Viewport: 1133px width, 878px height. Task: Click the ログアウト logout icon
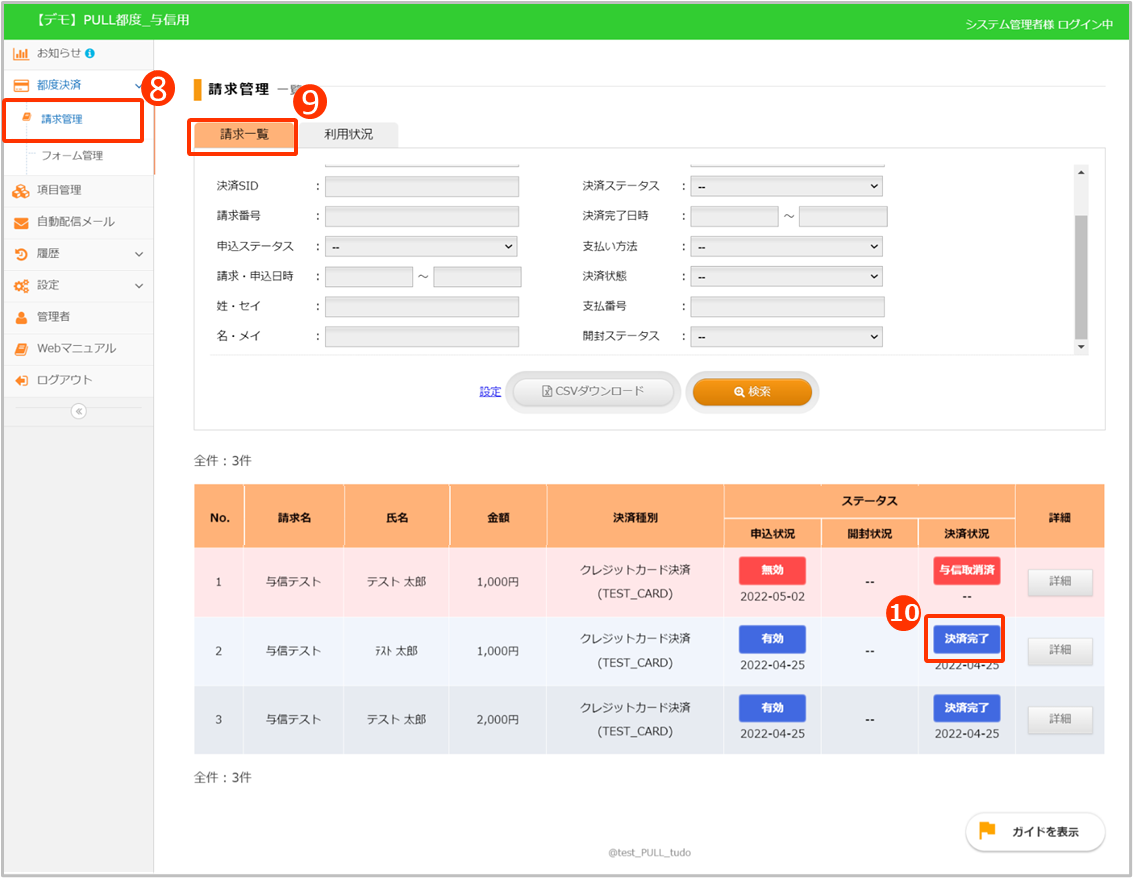(20, 381)
